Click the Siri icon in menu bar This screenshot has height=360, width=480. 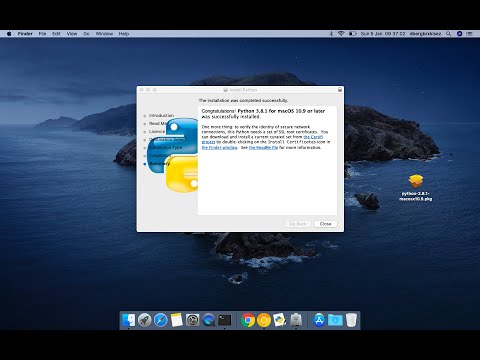pos(459,34)
